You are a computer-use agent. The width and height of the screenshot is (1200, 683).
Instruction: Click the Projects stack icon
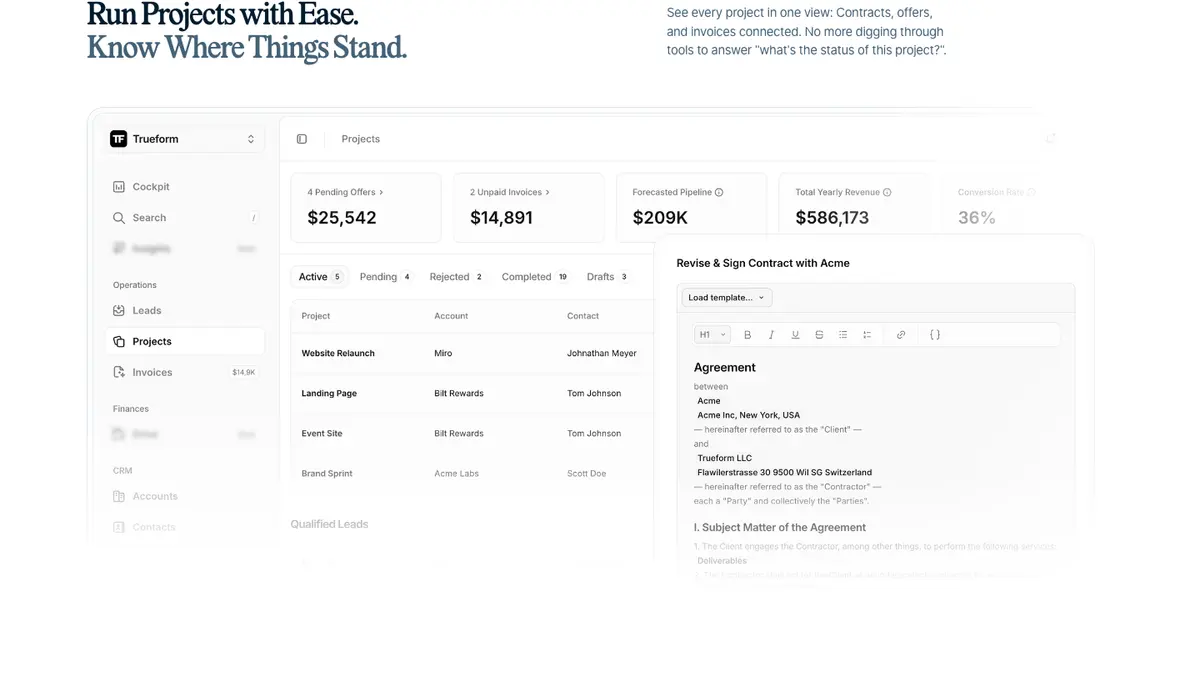tap(119, 342)
